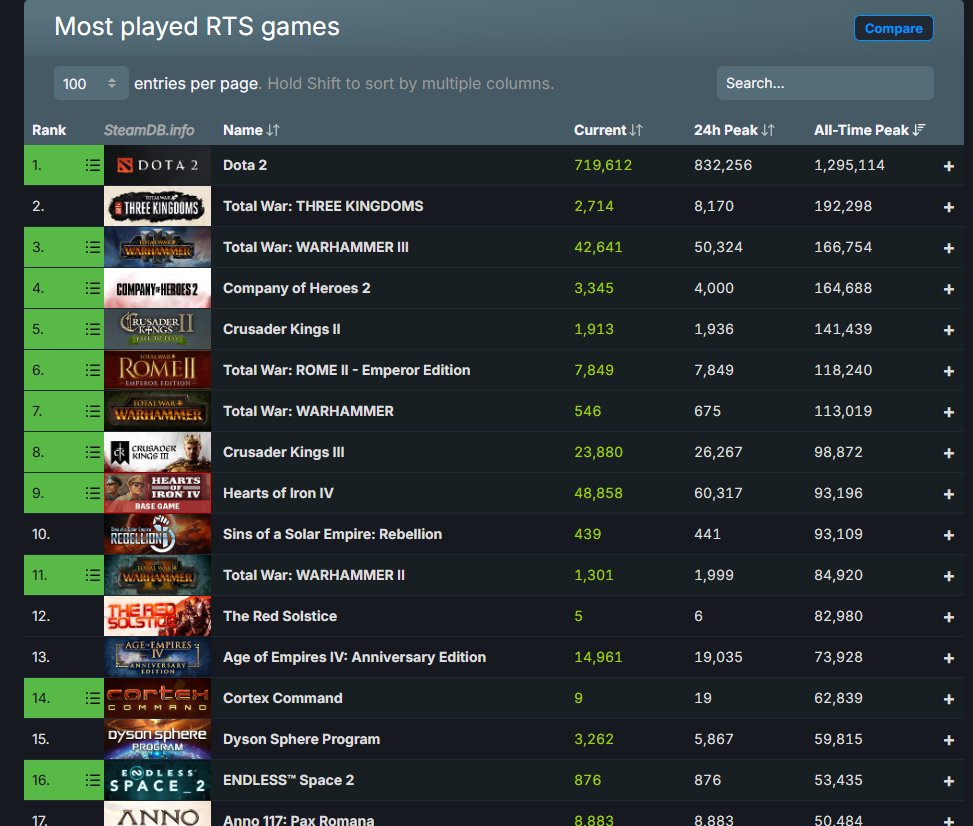Sort by Name column header

click(251, 130)
